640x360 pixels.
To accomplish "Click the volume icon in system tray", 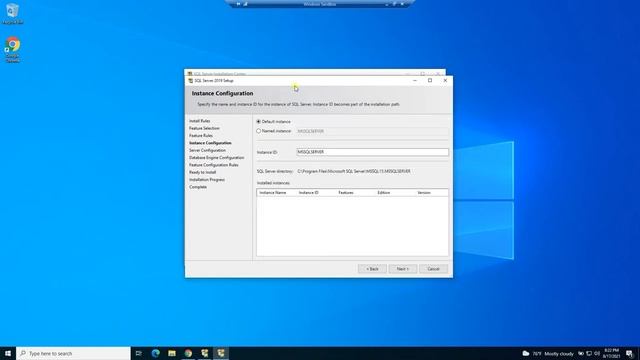I will [597, 353].
